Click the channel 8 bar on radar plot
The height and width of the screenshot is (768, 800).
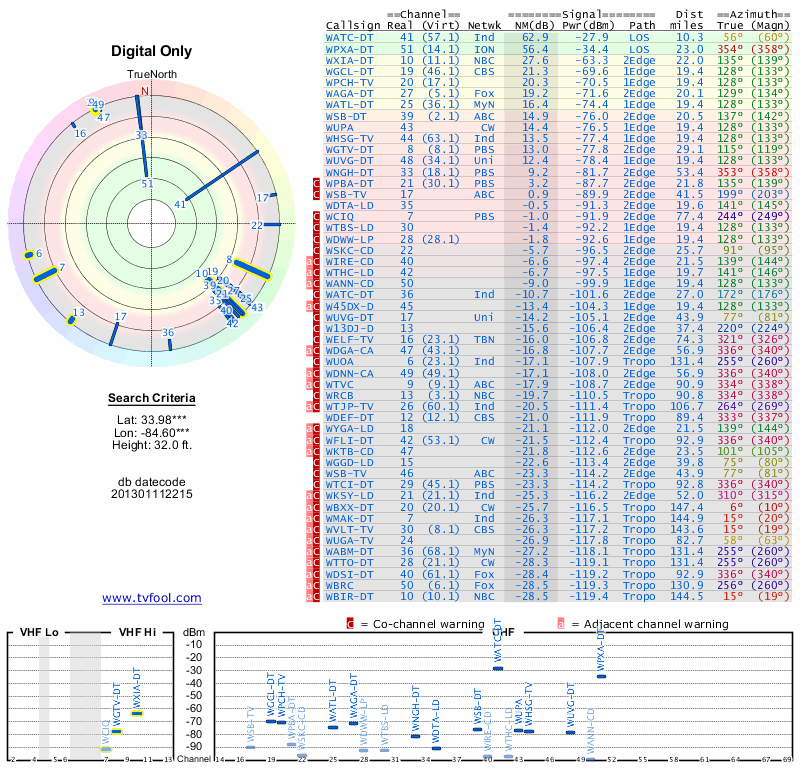tap(252, 269)
